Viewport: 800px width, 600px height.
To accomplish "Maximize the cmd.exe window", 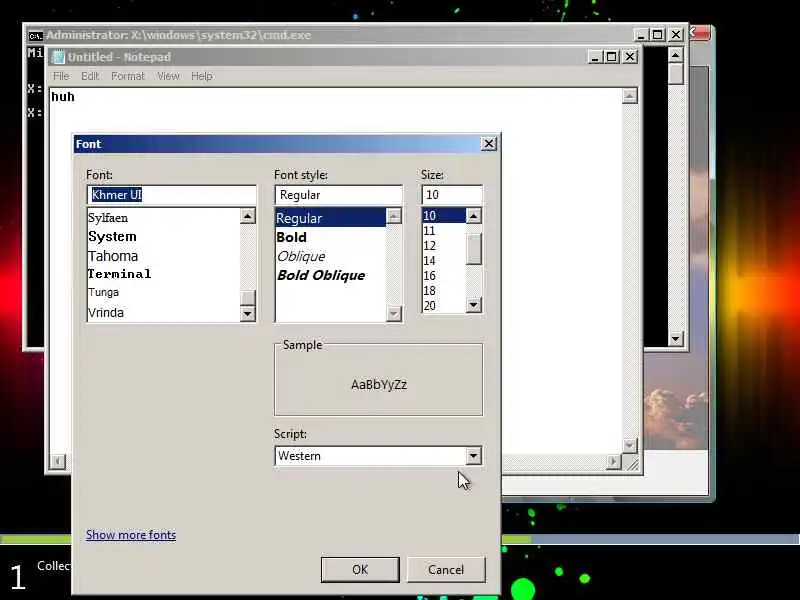I will [x=658, y=35].
